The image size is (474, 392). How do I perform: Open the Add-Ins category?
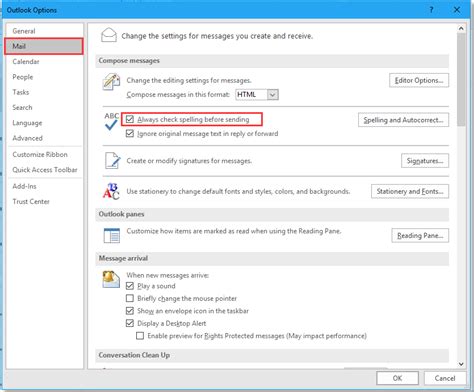pos(44,186)
